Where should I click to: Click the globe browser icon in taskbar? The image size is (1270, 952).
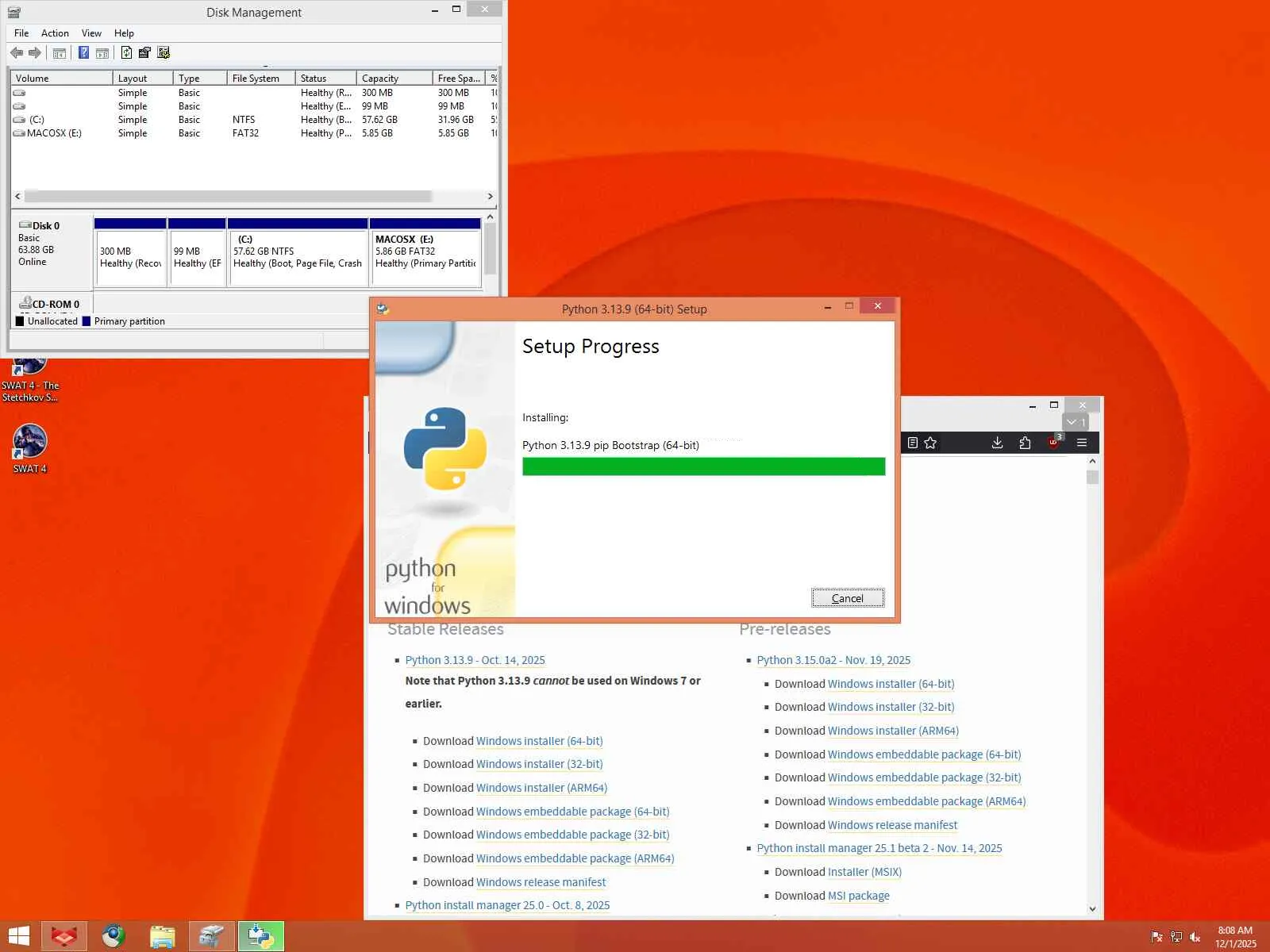point(114,936)
